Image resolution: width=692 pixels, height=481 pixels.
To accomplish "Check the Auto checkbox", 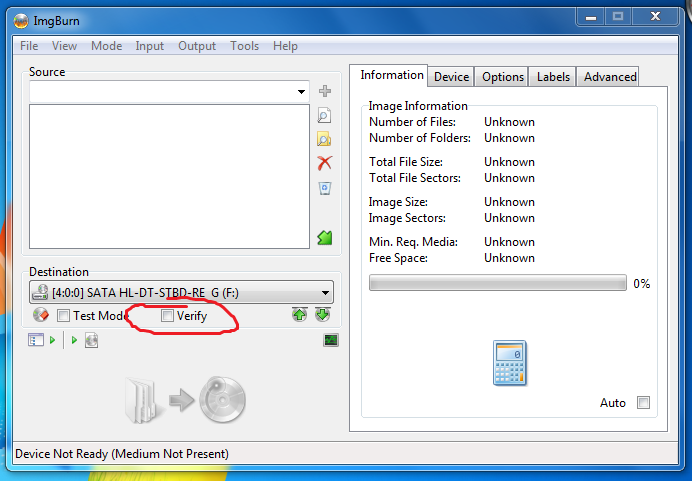I will click(643, 402).
